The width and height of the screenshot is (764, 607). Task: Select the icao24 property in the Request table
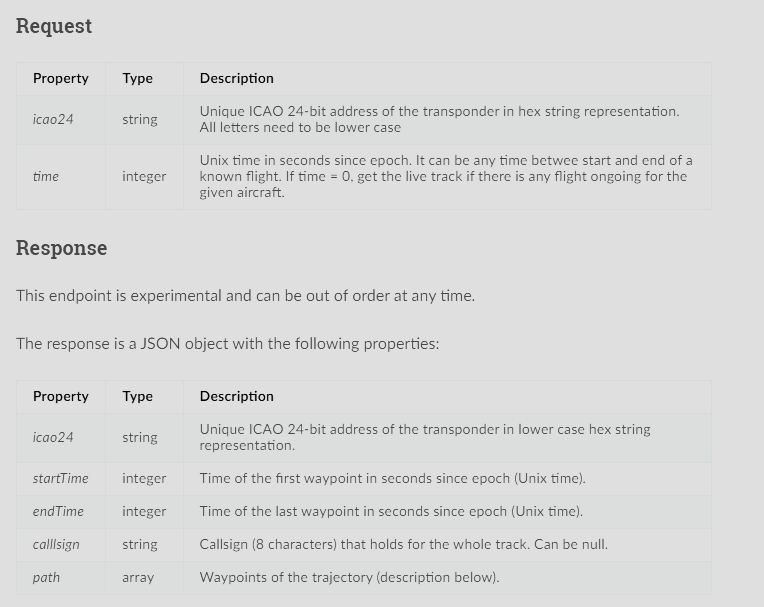pyautogui.click(x=53, y=120)
